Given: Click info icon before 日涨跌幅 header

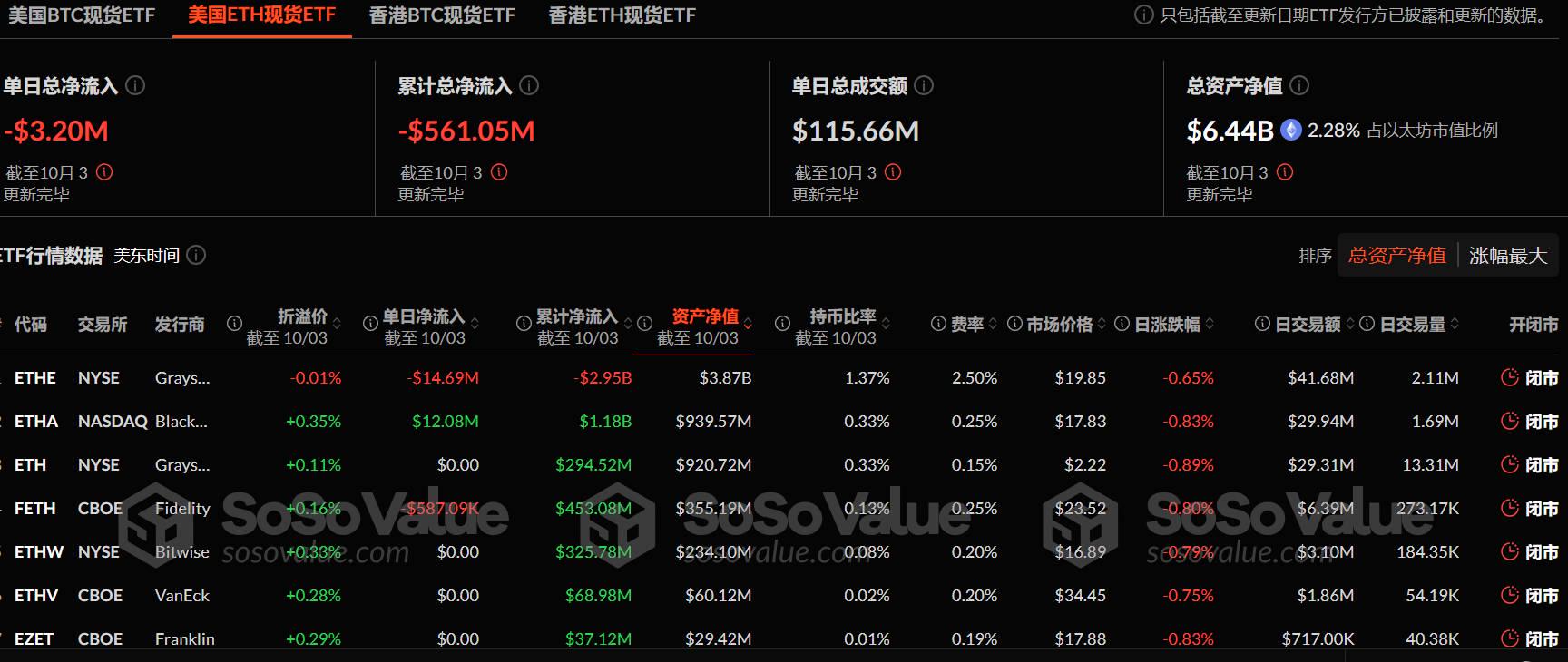Looking at the screenshot, I should (x=1122, y=324).
